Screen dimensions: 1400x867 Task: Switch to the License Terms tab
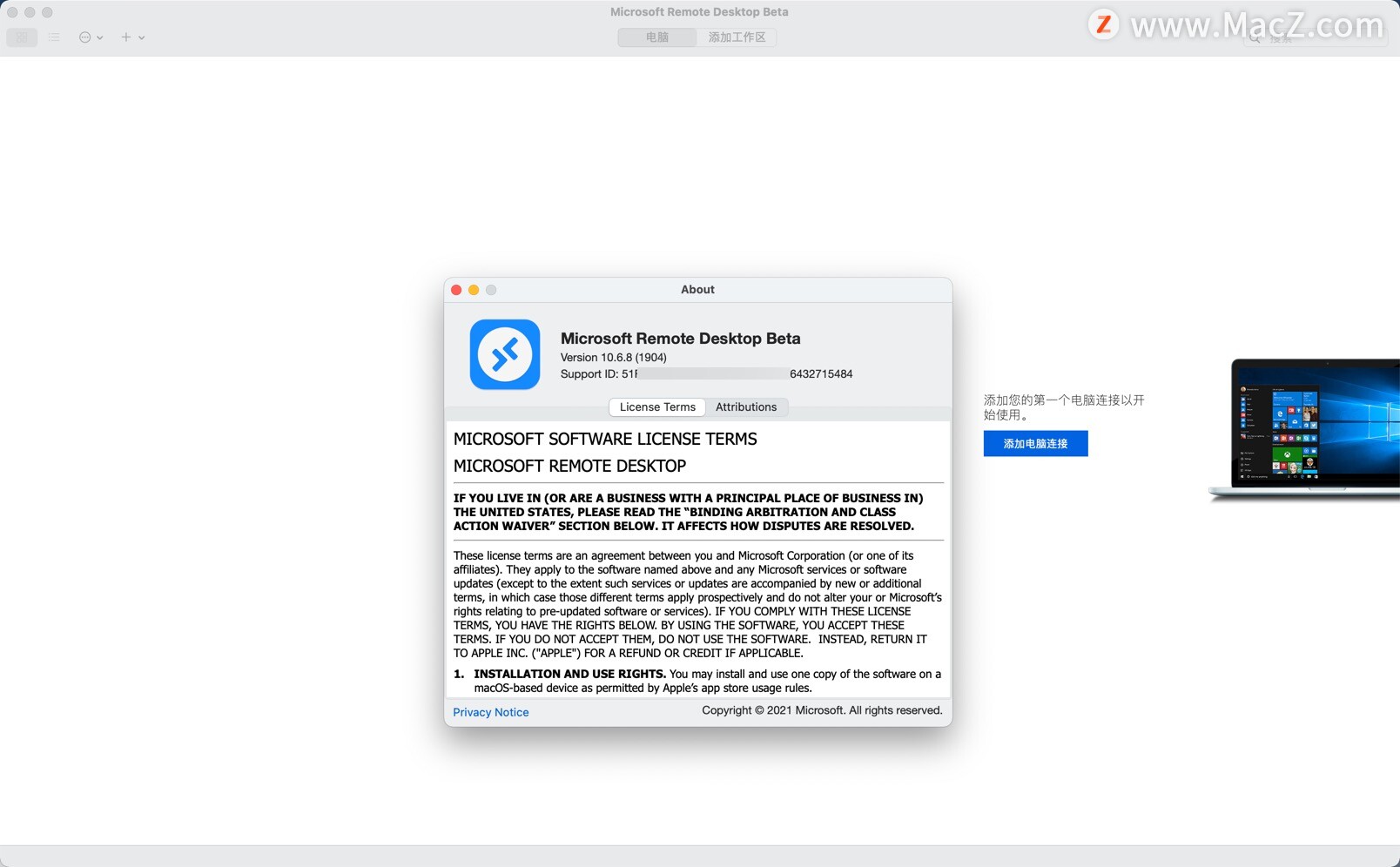pos(657,407)
